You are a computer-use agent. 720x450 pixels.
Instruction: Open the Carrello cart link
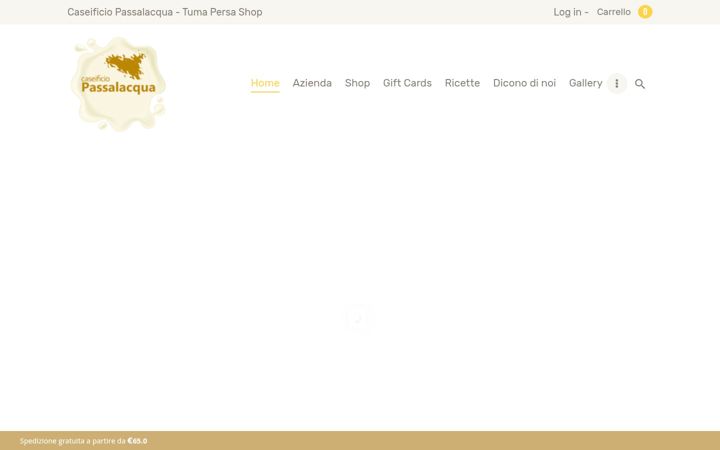[613, 12]
